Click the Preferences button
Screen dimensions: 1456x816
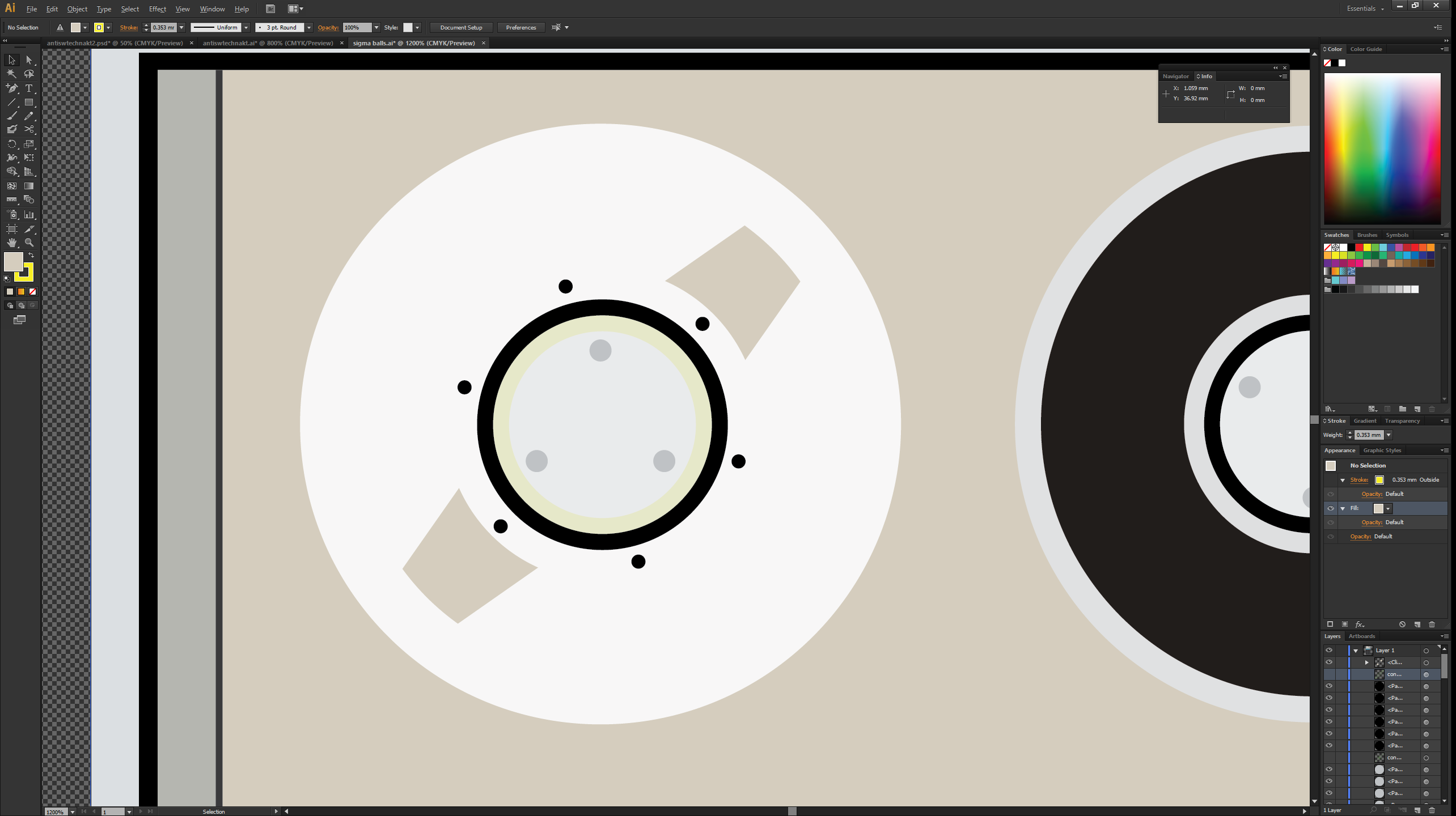(x=520, y=28)
